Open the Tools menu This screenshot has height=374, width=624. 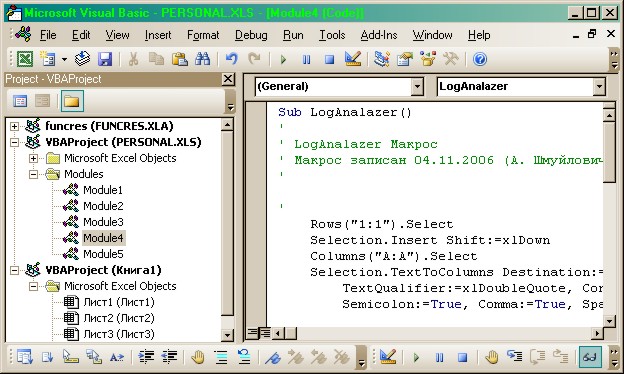pyautogui.click(x=332, y=35)
